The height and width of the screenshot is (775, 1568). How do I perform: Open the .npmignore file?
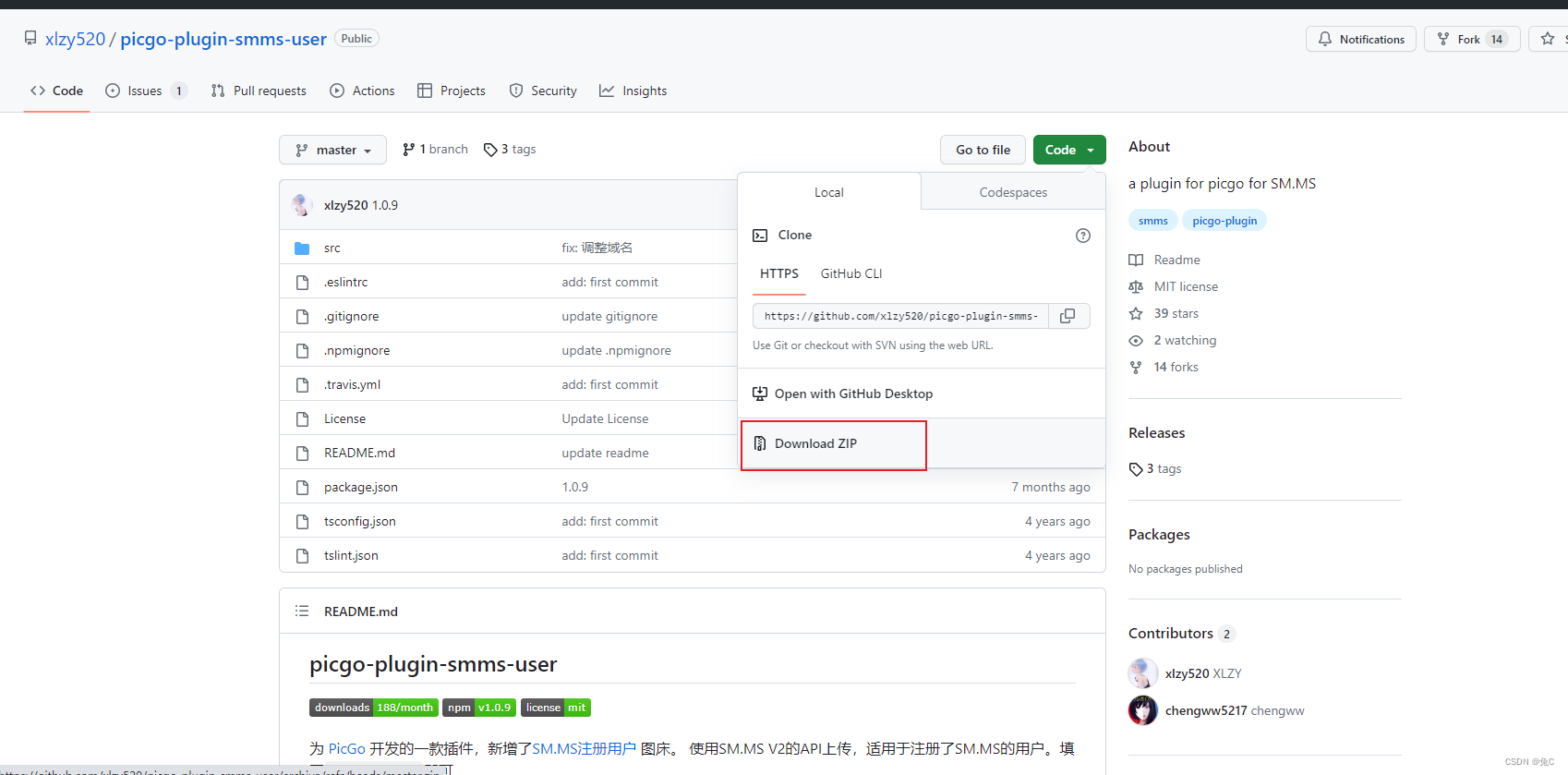click(356, 350)
